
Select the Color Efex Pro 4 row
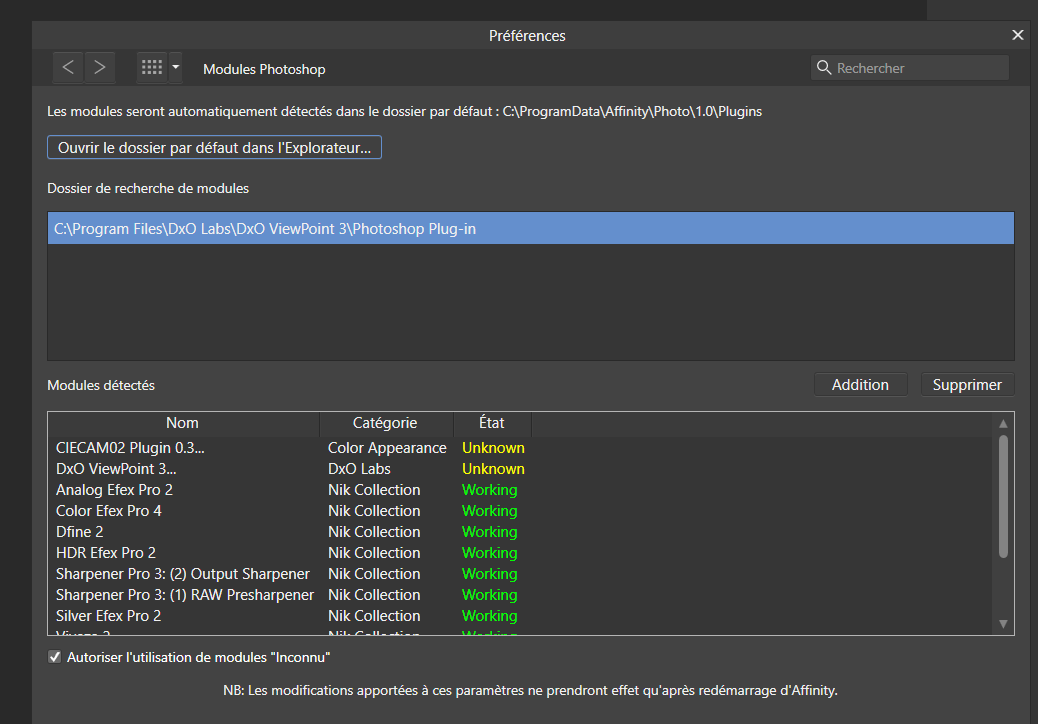(x=520, y=511)
